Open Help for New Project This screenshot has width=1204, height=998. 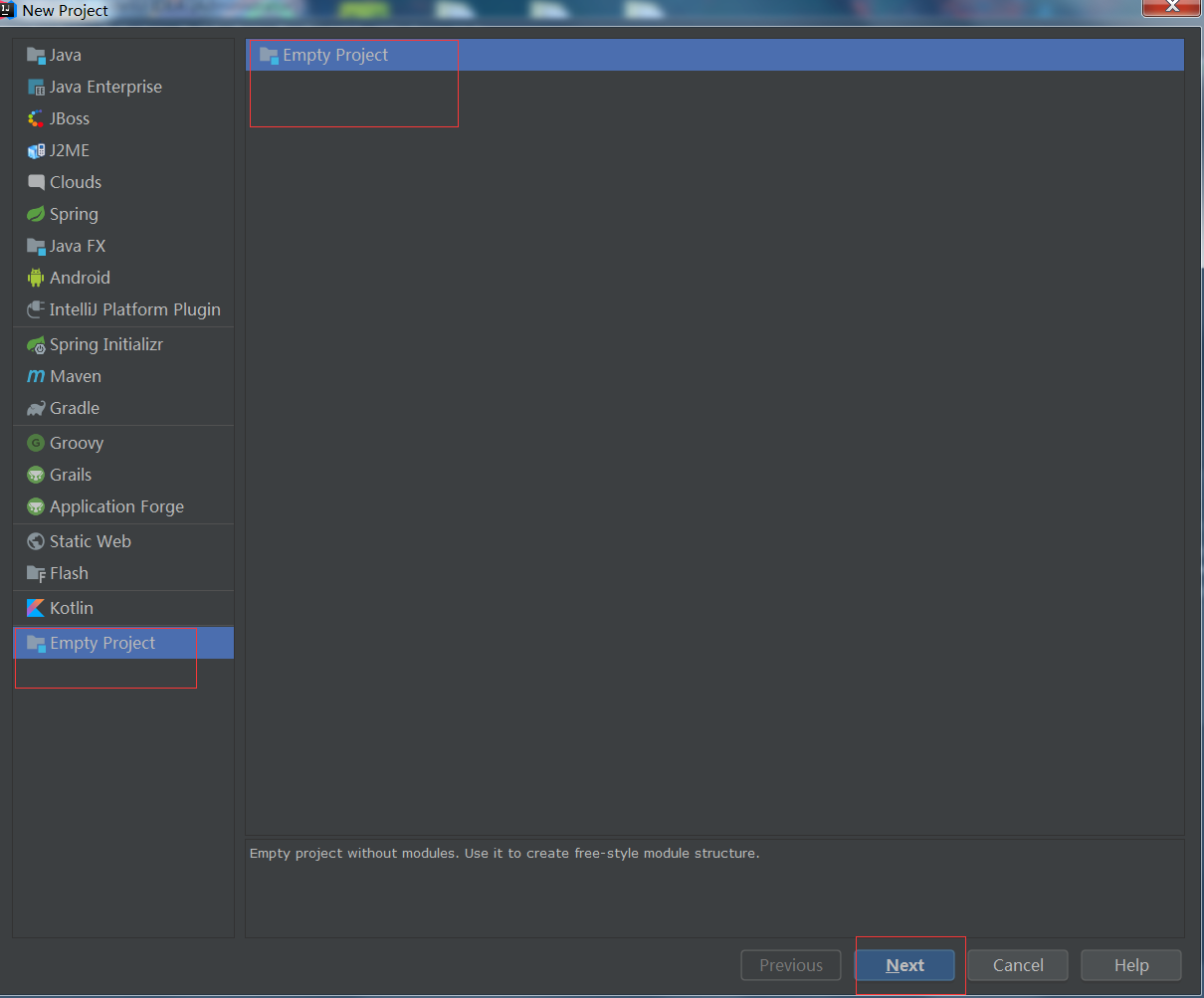1131,965
